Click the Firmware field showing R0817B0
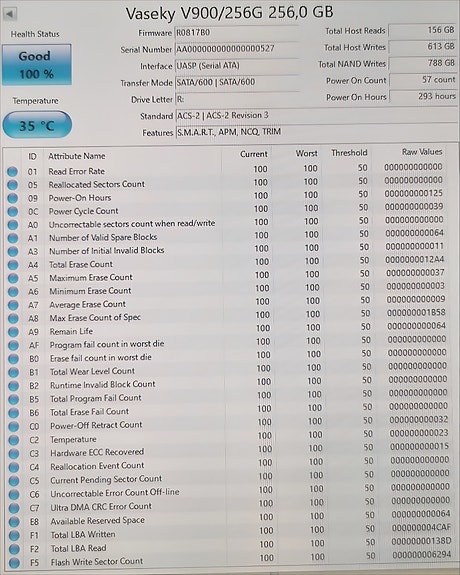Viewport: 460px width, 575px height. point(237,32)
